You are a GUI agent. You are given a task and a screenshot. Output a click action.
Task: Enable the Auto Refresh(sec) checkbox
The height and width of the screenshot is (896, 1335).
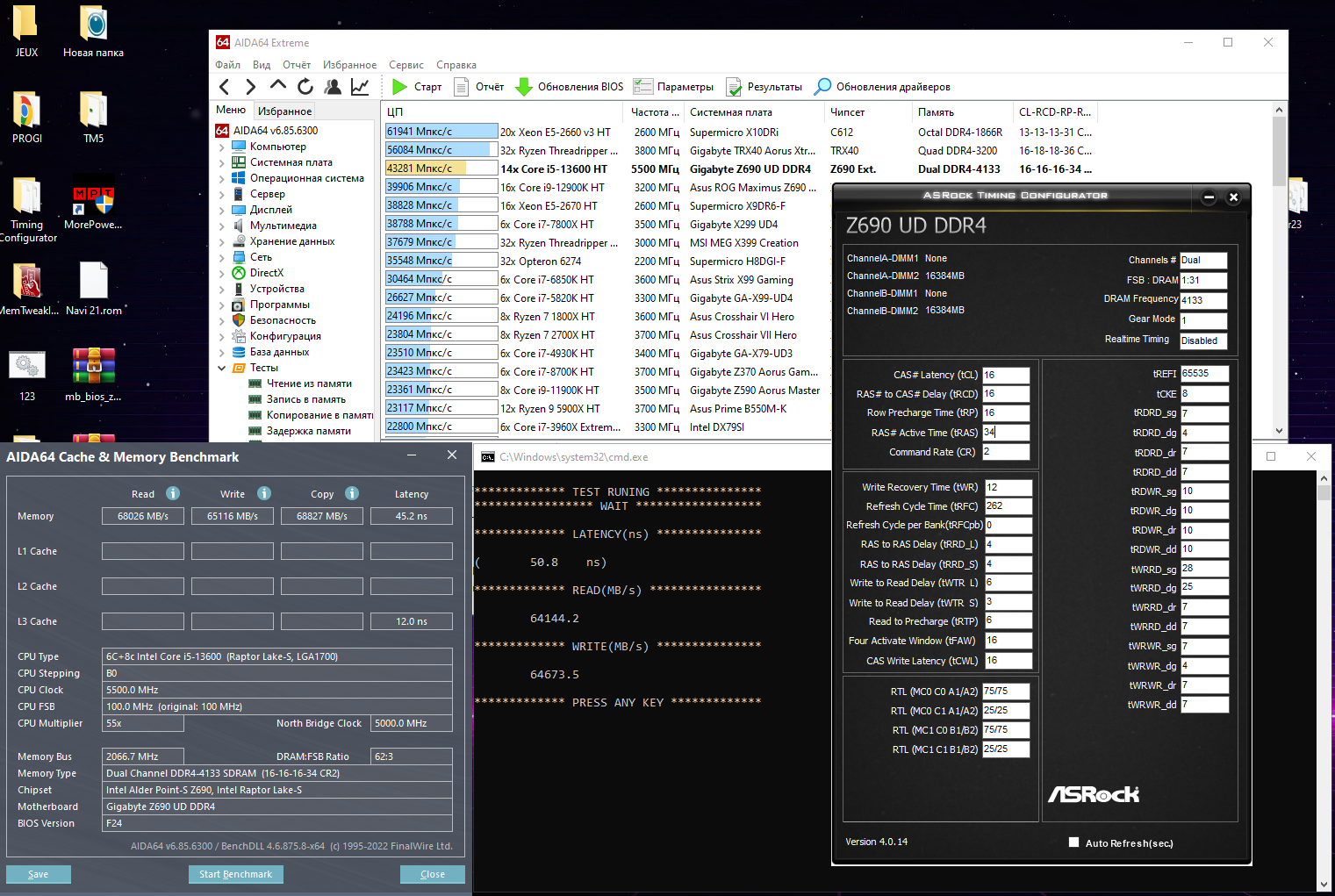coord(1073,842)
